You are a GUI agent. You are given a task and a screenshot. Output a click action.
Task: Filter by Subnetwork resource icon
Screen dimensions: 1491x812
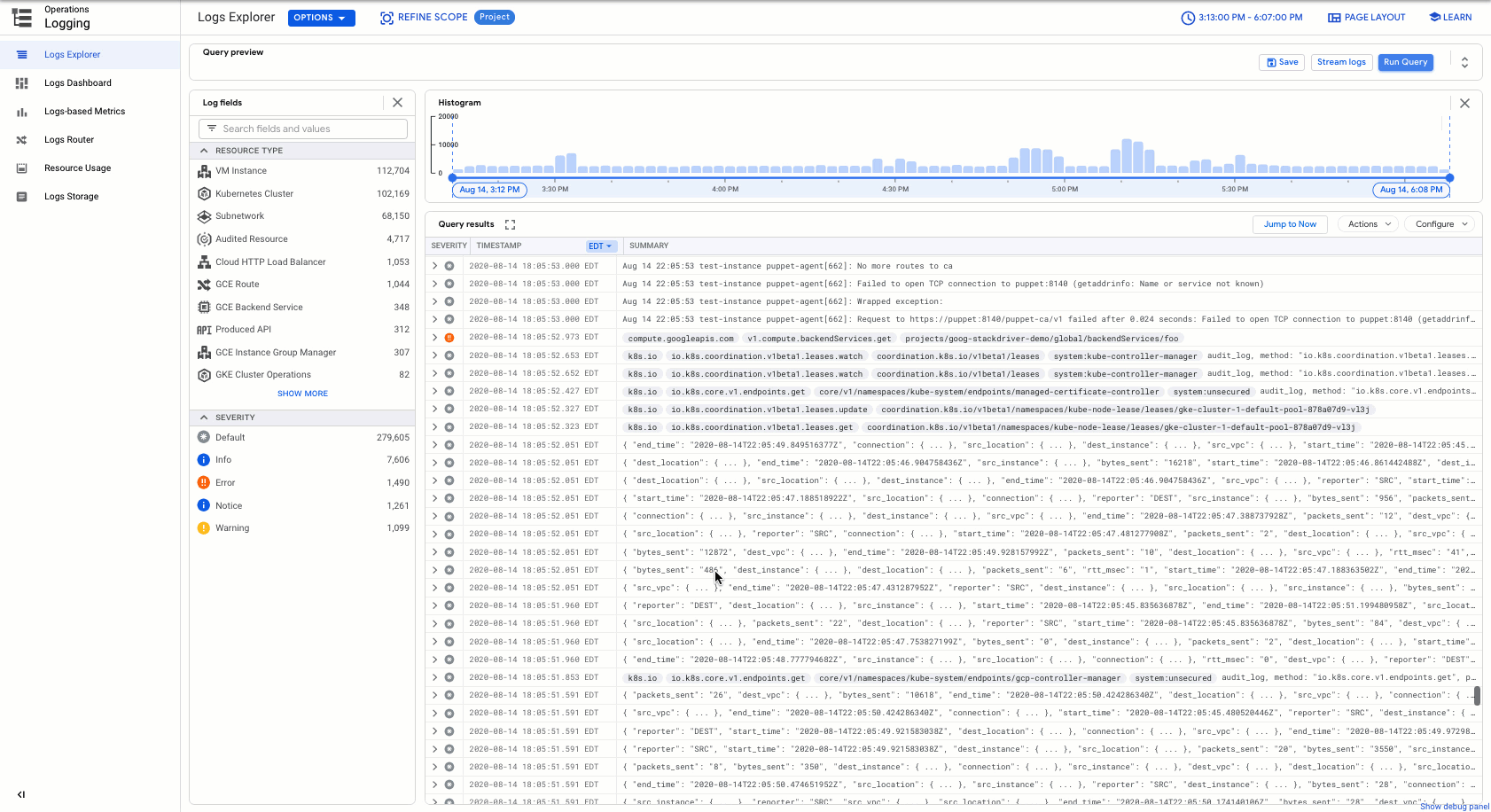(204, 216)
